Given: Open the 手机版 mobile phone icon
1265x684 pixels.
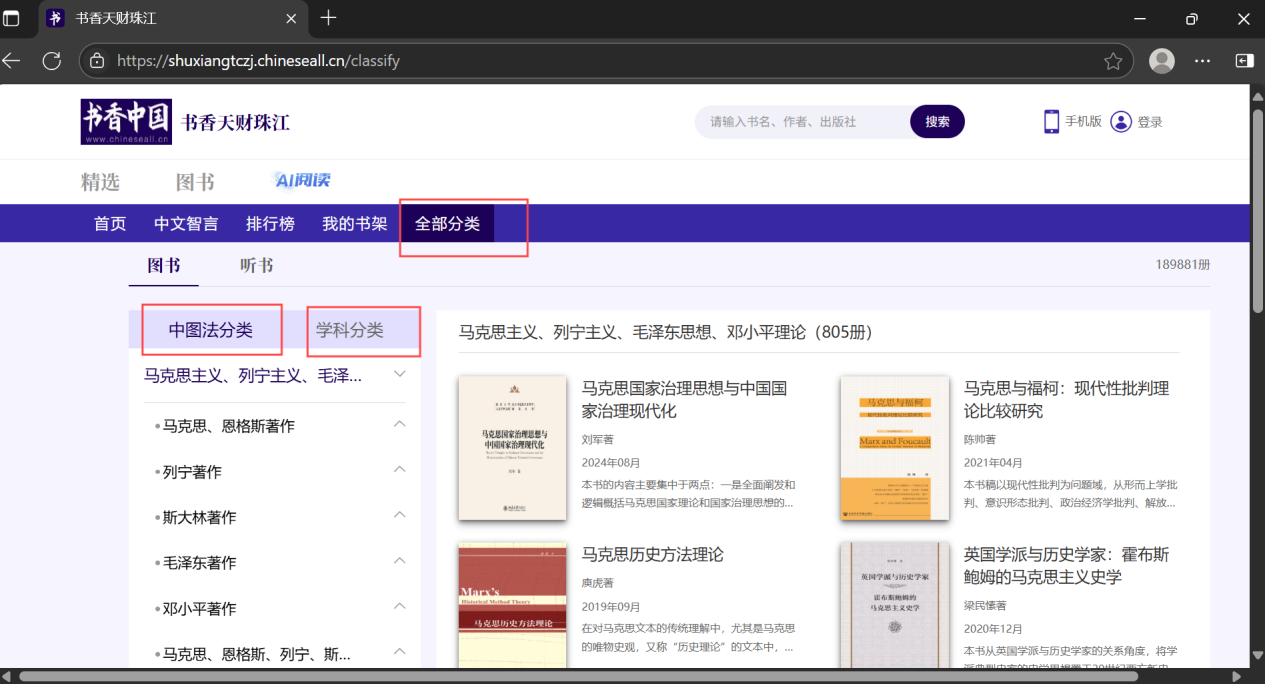Looking at the screenshot, I should coord(1051,122).
